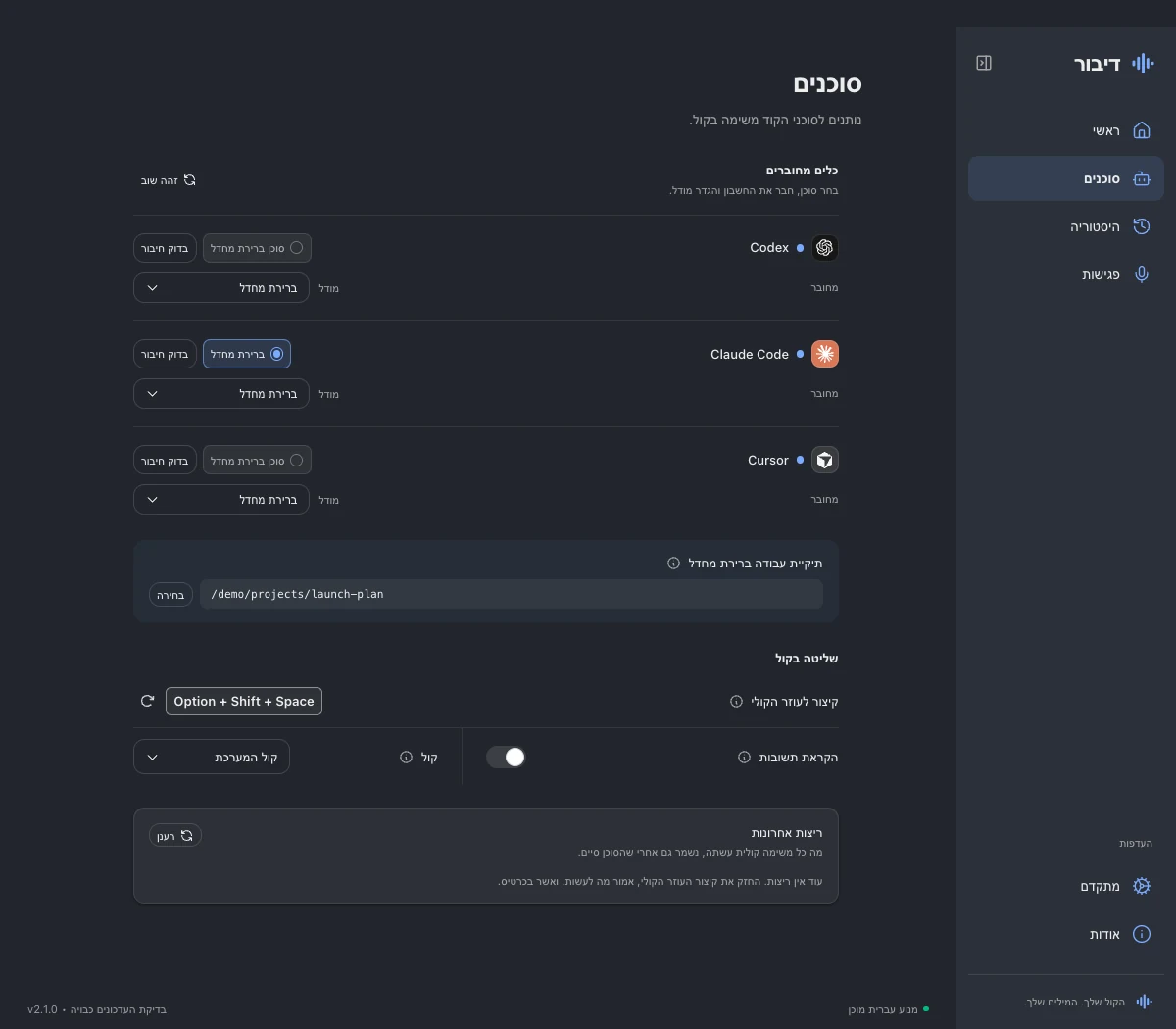Click info icon beside הקראת תשובות
Screen dimensions: 1176x1029
744,758
